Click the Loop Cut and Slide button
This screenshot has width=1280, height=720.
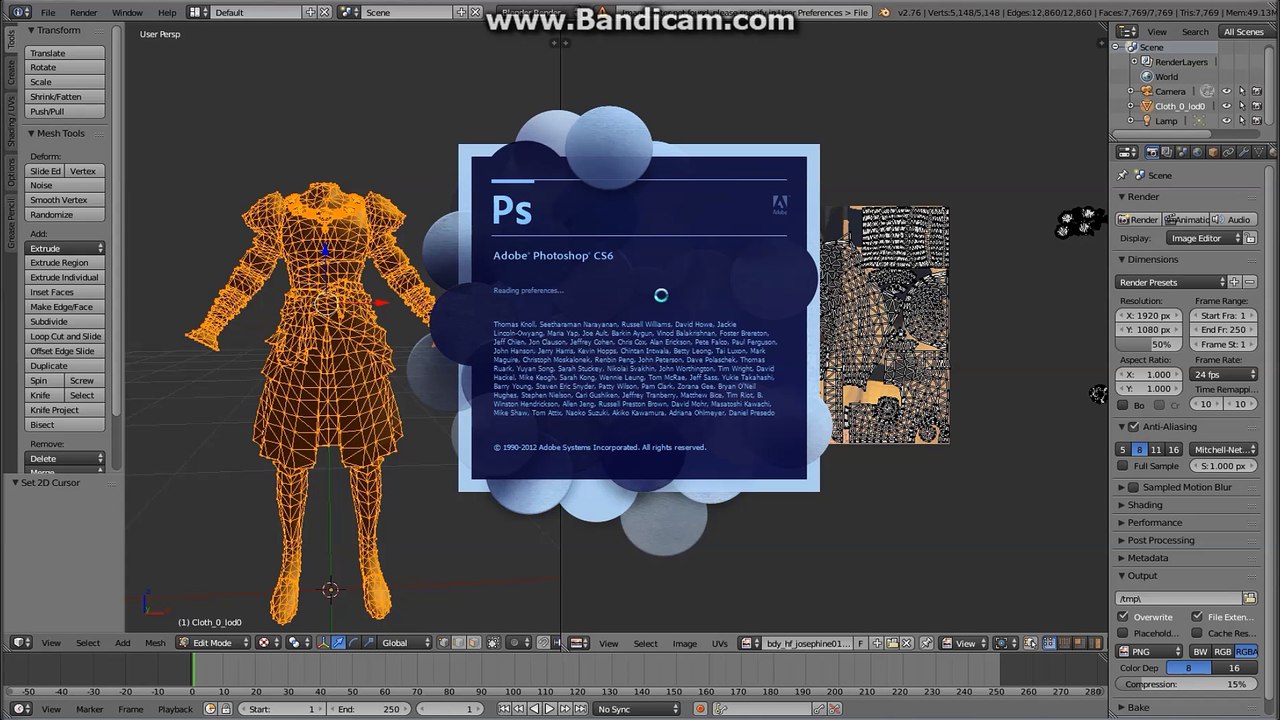coord(65,337)
